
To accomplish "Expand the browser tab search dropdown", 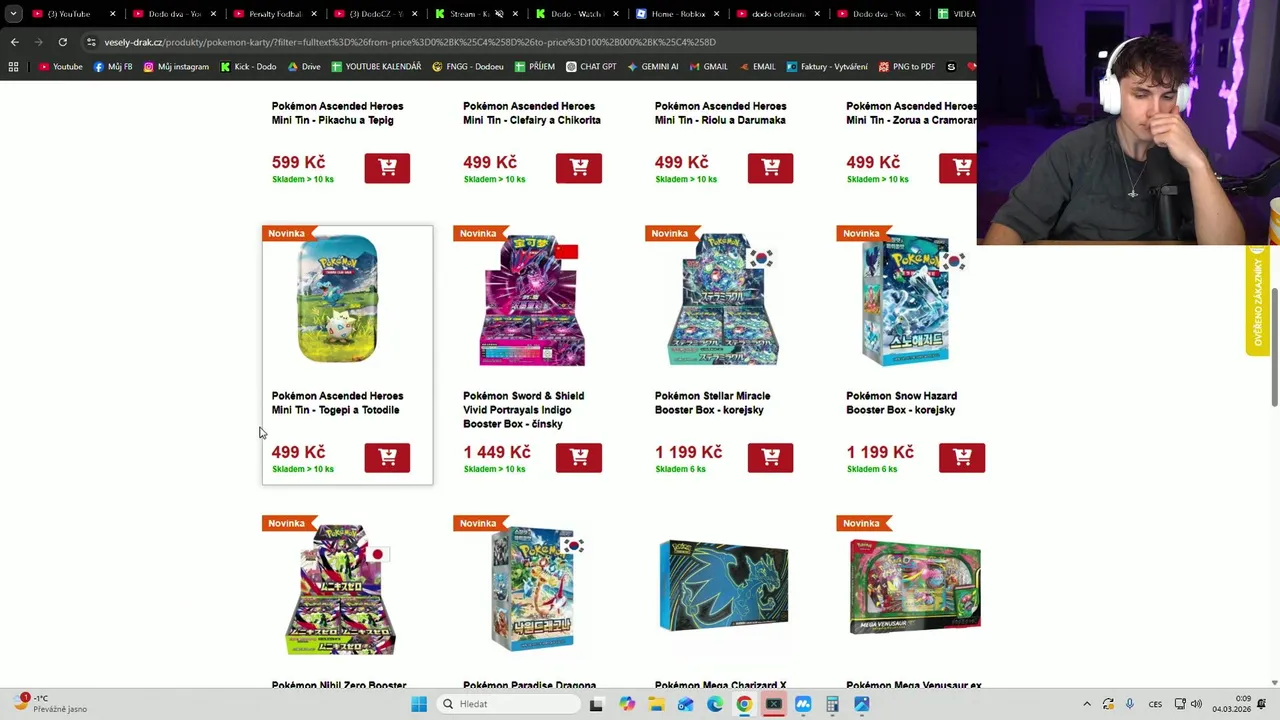I will (x=13, y=14).
